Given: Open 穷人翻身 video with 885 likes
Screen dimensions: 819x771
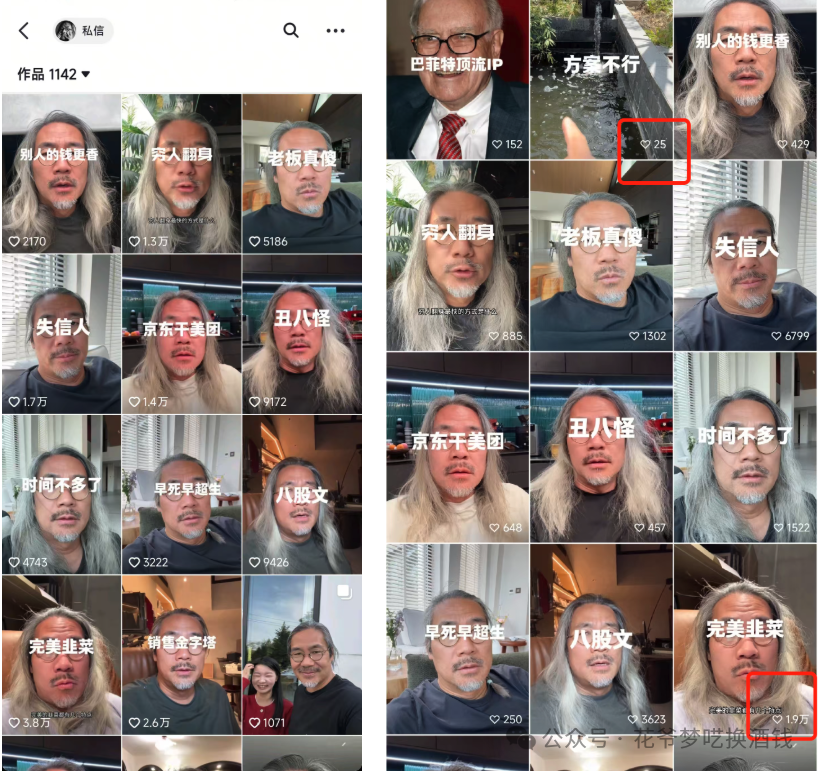Looking at the screenshot, I should (458, 255).
